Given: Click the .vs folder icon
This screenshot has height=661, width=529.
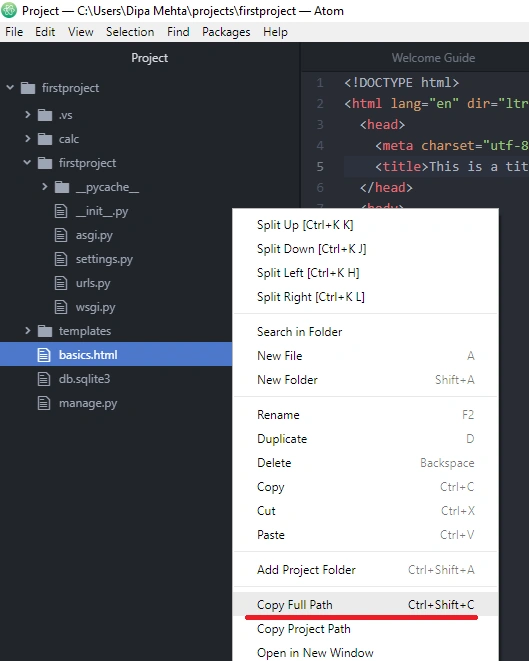Looking at the screenshot, I should point(45,115).
